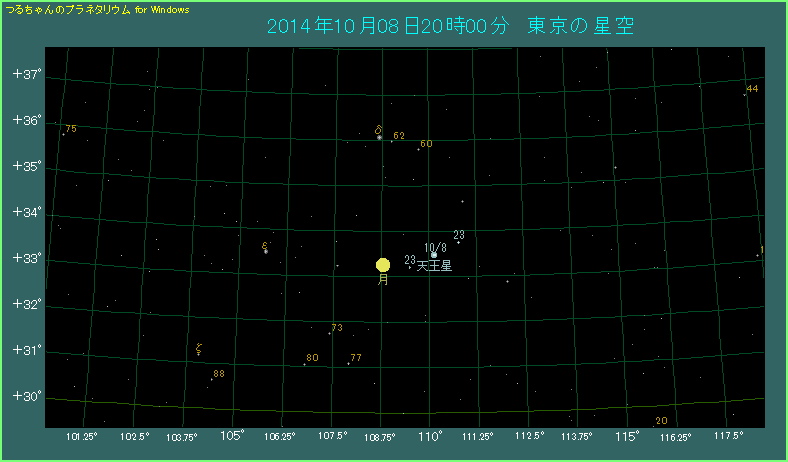788x462 pixels.
Task: Select the Uranus marker labeled 天王星
Action: pyautogui.click(x=433, y=255)
